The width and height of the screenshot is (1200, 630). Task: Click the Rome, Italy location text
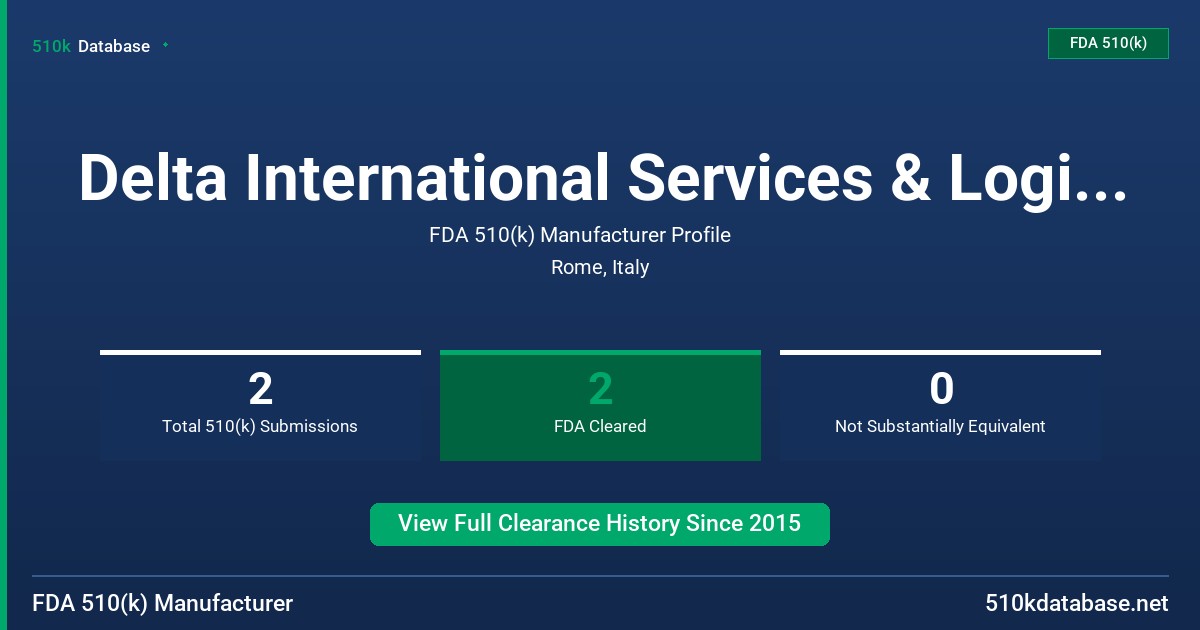pos(600,267)
